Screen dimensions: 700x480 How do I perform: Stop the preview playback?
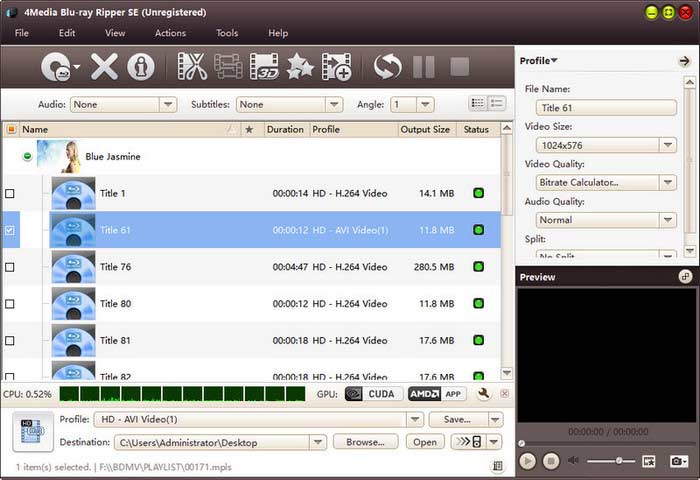pos(551,460)
